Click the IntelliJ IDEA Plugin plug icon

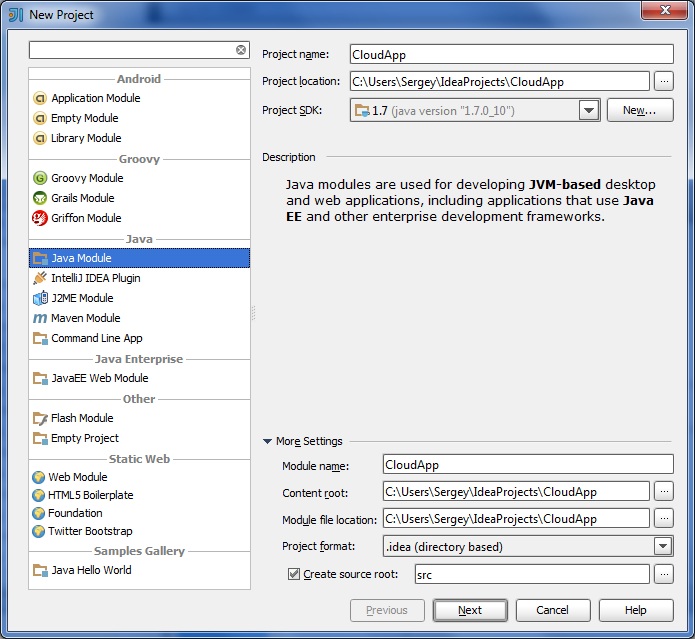coord(40,278)
